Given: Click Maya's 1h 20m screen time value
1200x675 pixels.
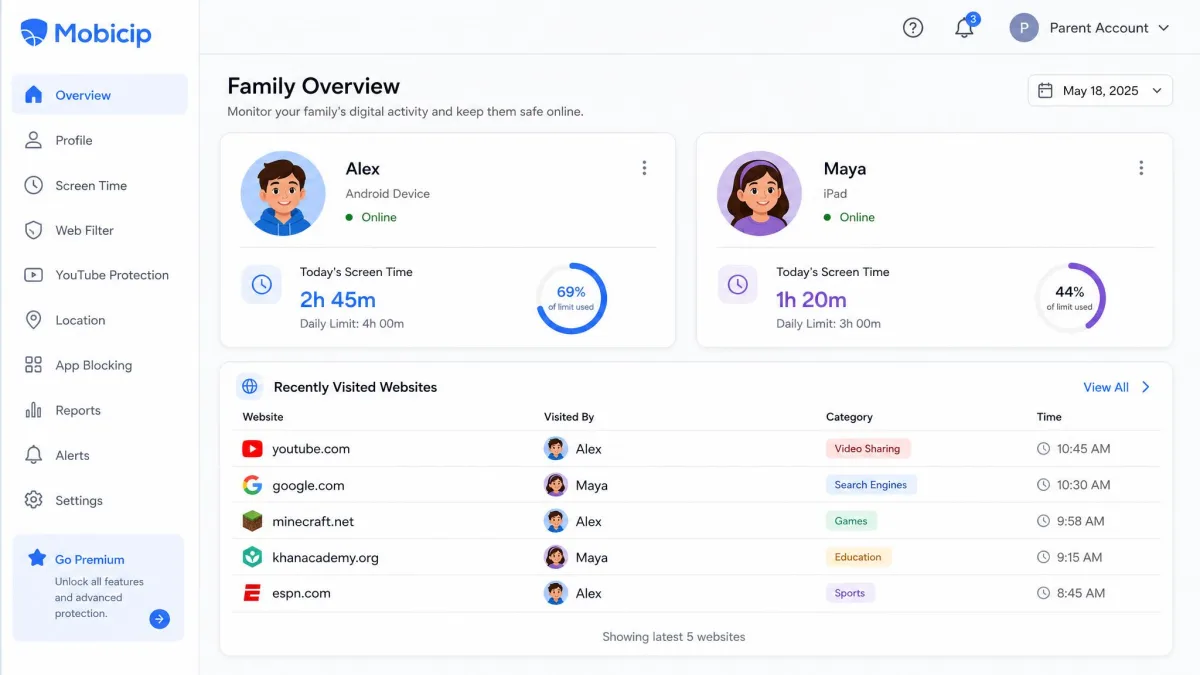Looking at the screenshot, I should [x=811, y=299].
